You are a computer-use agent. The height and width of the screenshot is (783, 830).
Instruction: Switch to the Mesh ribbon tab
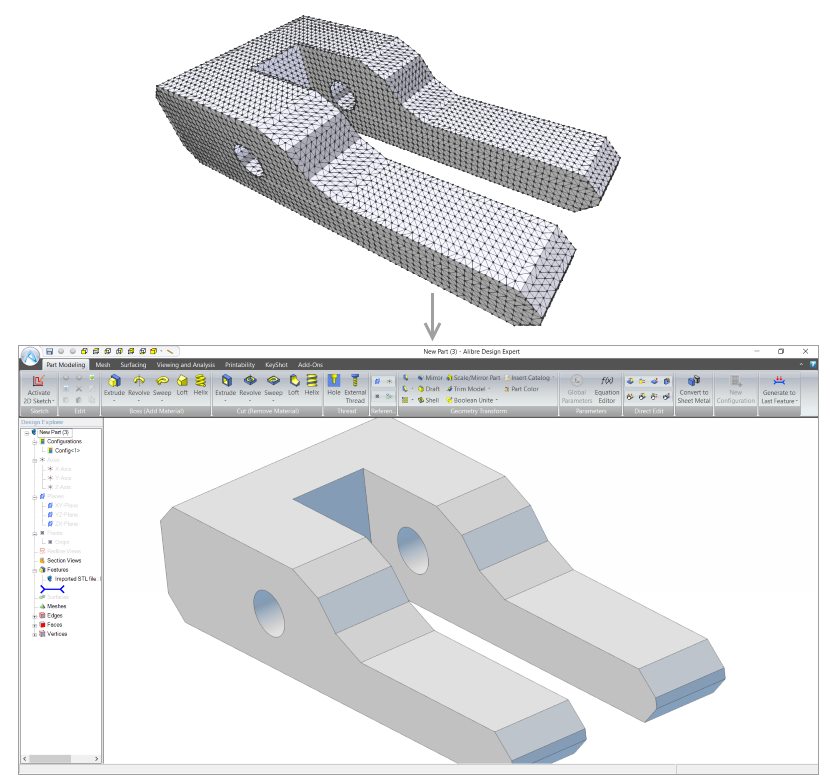(103, 365)
